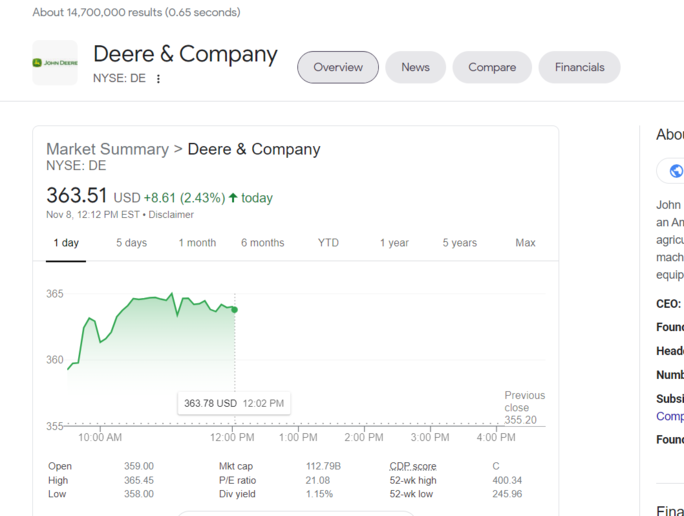This screenshot has height=516, width=684.
Task: Click the green price marker dot on chart
Action: [235, 310]
